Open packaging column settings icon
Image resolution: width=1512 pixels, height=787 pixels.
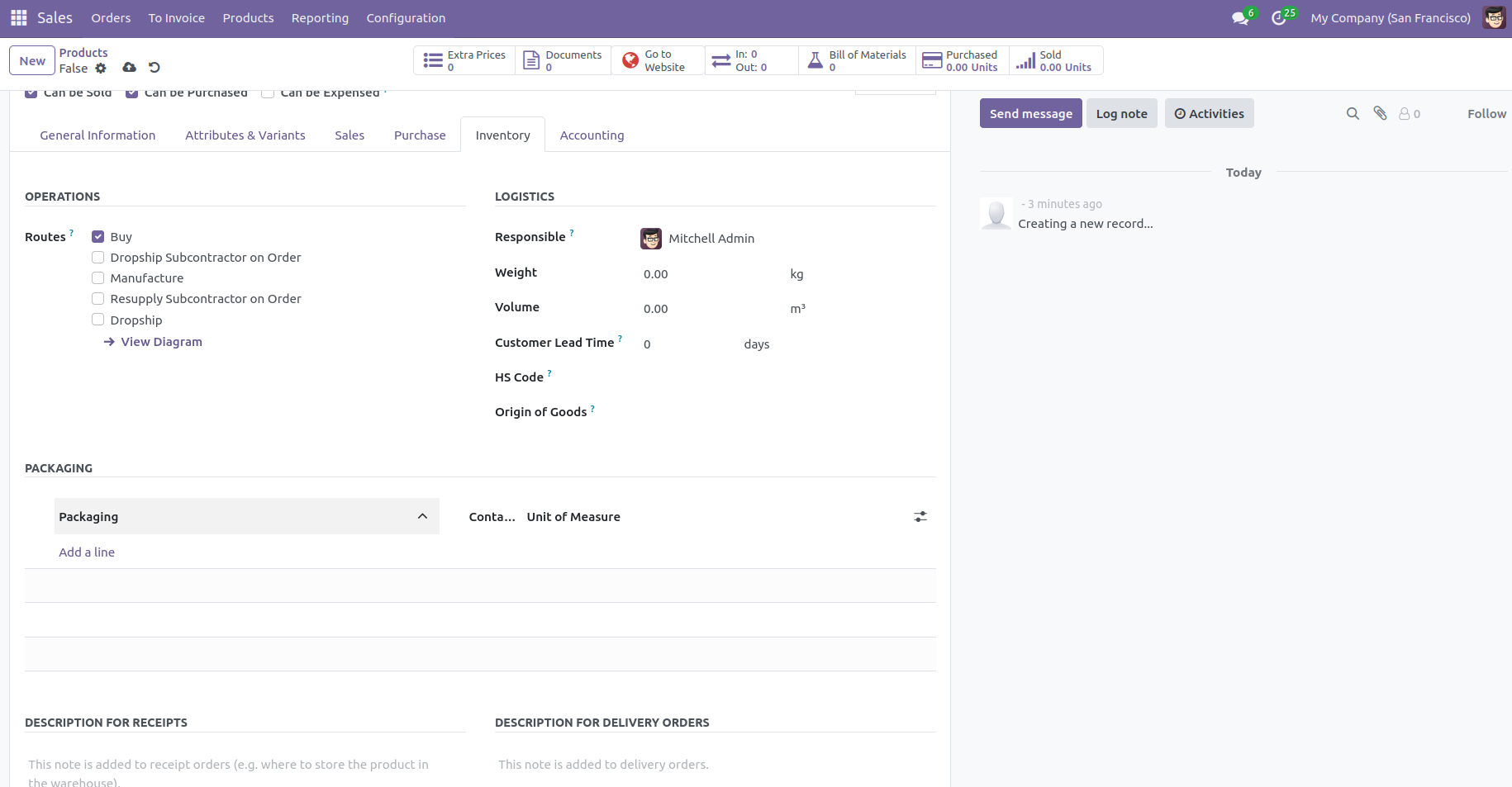(920, 517)
